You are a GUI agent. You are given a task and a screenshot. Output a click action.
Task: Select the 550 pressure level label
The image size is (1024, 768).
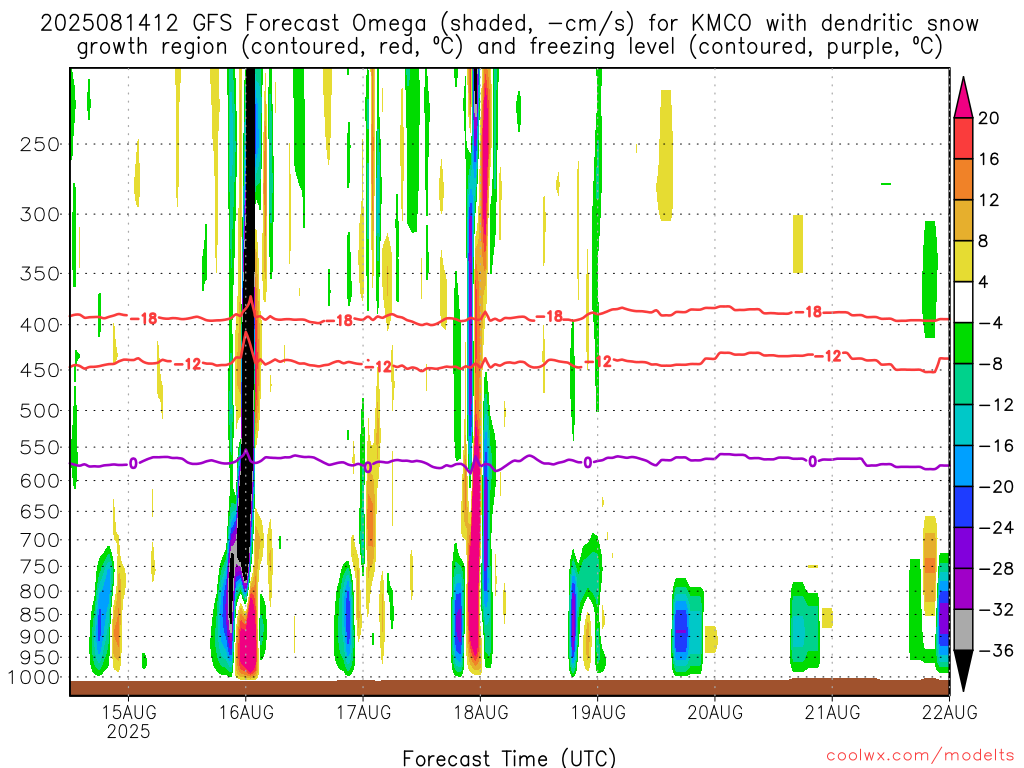coord(40,447)
